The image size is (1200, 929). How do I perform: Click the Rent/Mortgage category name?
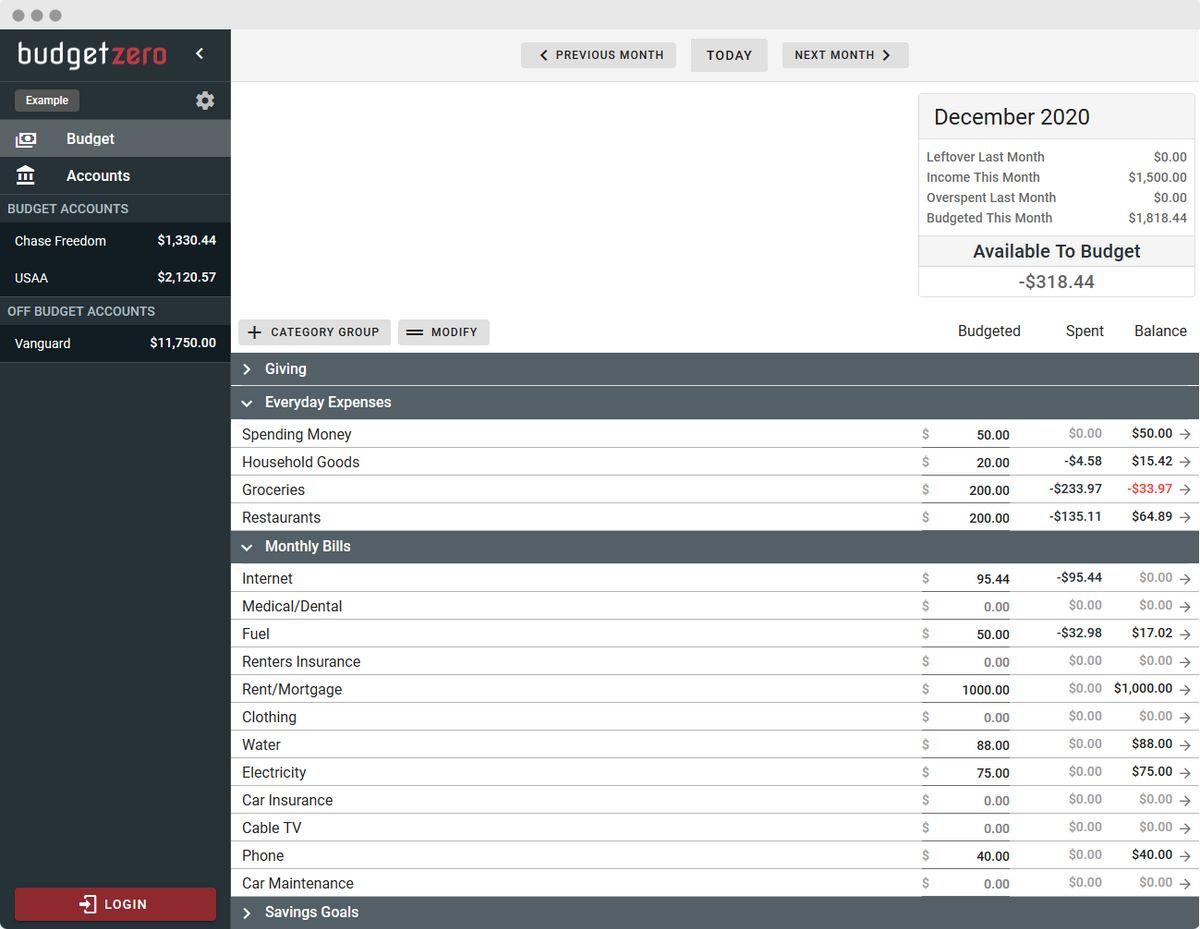[292, 690]
